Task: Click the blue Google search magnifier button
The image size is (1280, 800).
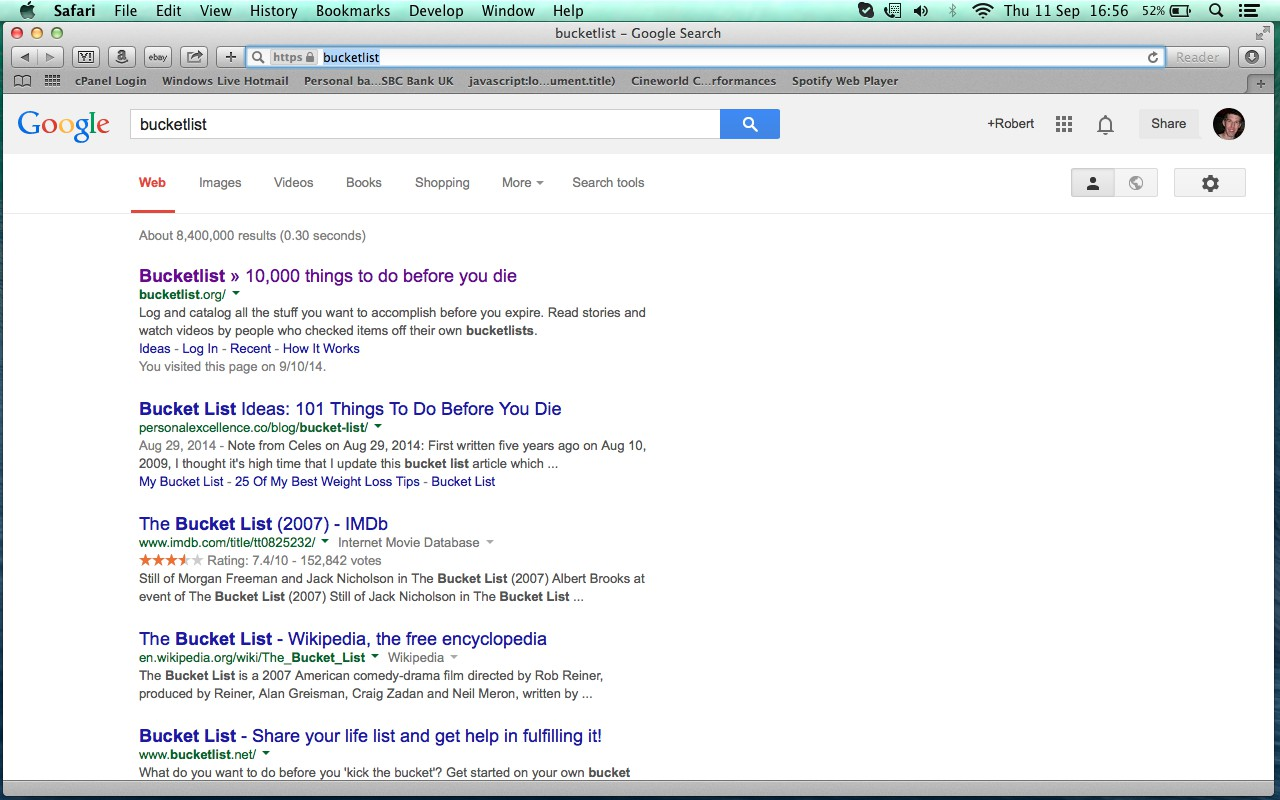Action: click(x=749, y=124)
